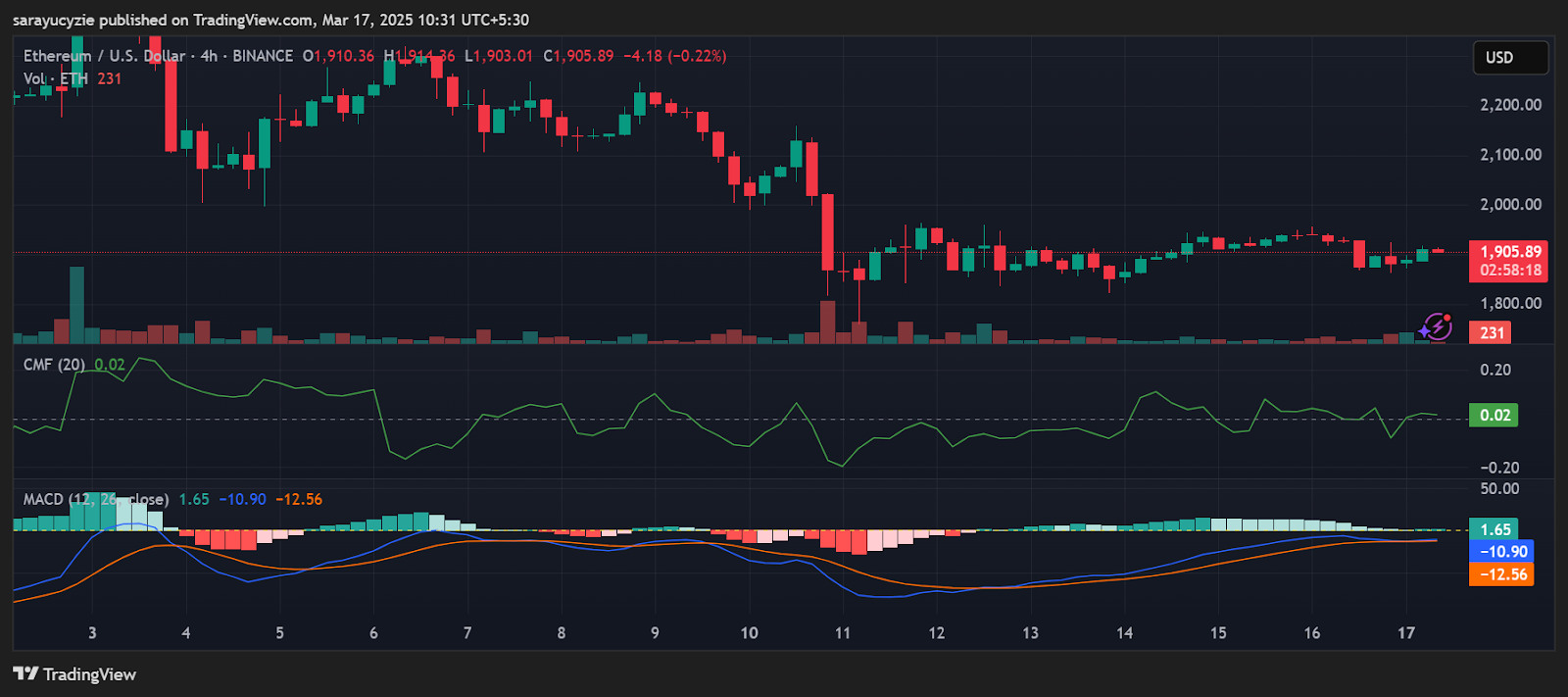Click the Vol · ETH indicator label

point(56,78)
